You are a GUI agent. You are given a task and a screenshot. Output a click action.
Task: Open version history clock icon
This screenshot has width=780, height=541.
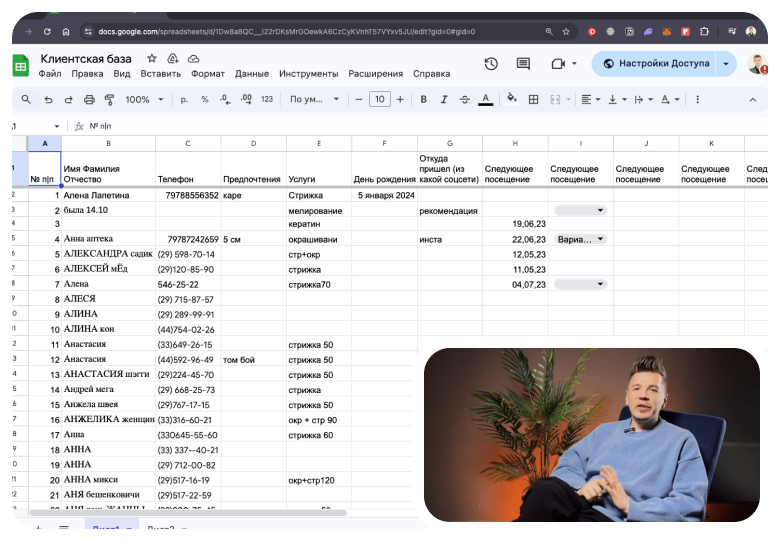click(x=491, y=64)
